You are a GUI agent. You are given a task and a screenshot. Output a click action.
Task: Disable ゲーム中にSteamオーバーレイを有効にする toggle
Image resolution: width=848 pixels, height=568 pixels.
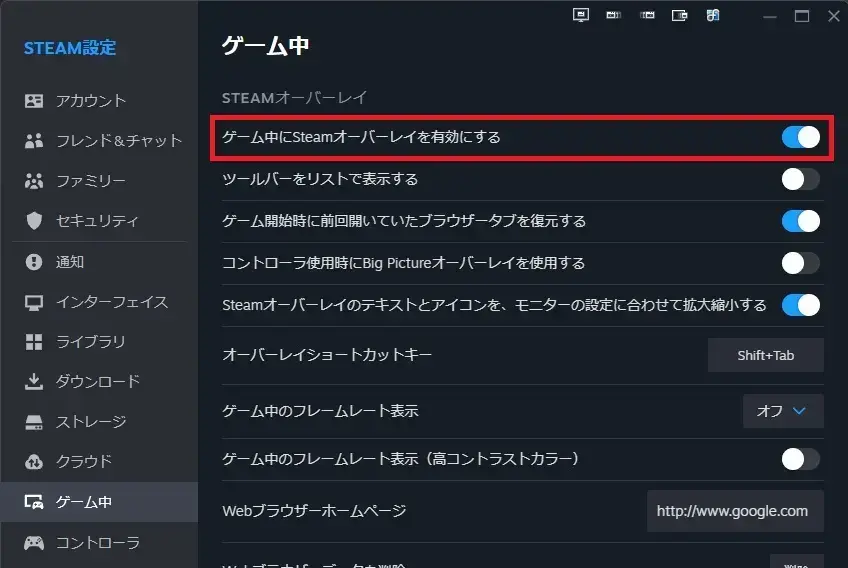(800, 137)
